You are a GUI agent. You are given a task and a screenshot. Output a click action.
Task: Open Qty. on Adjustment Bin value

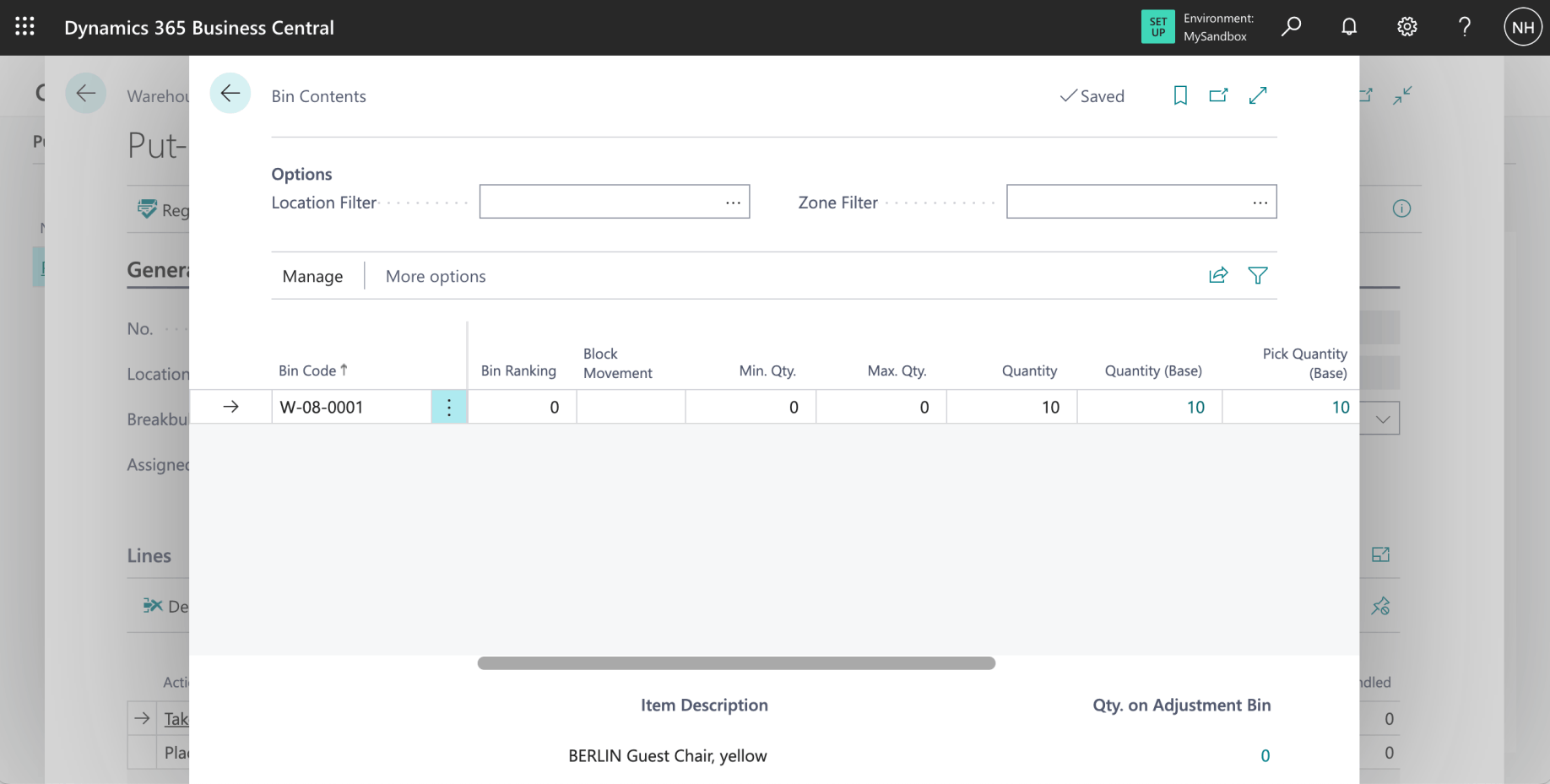tap(1265, 755)
